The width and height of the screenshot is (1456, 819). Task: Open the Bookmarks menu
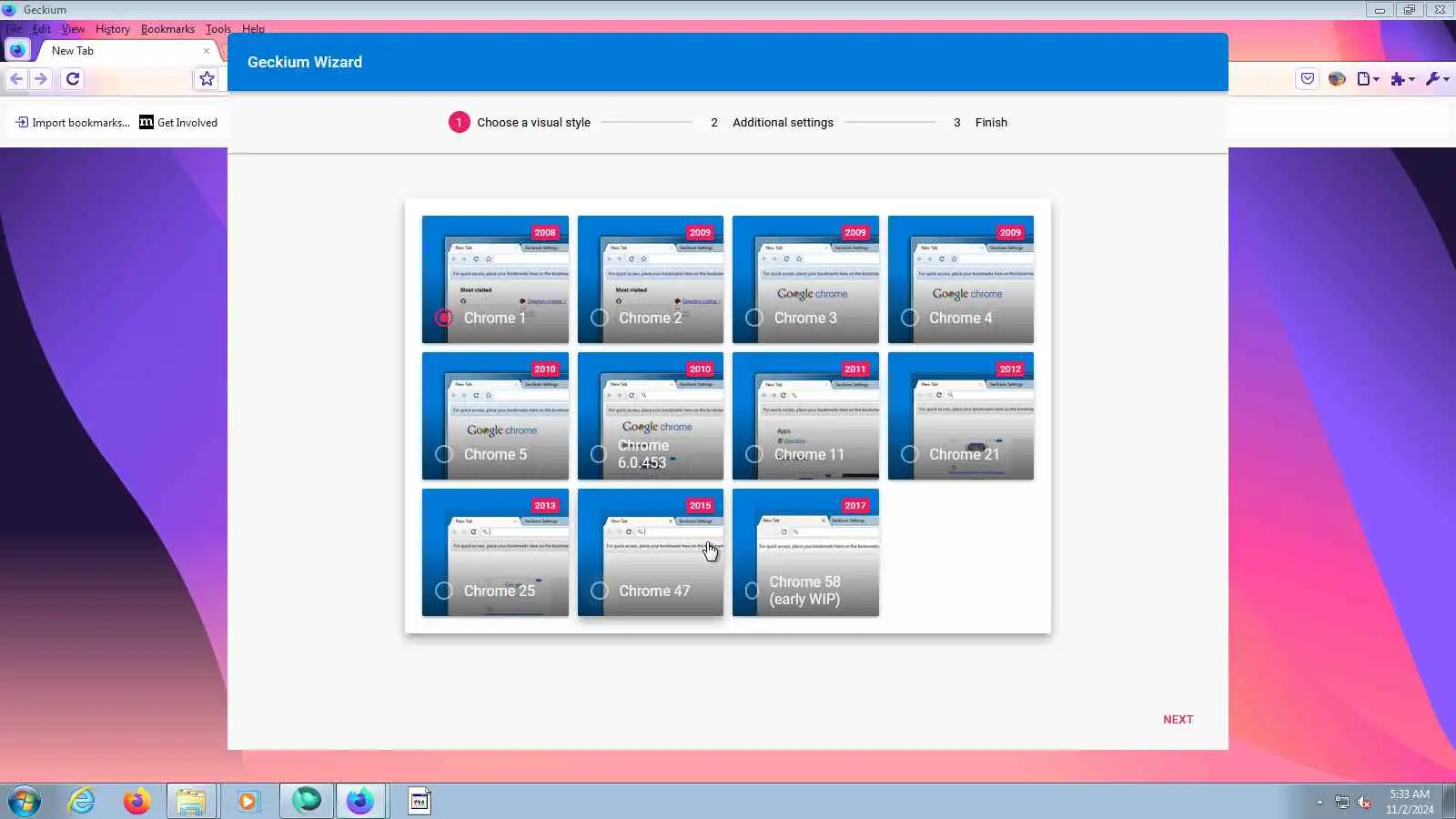pyautogui.click(x=167, y=29)
